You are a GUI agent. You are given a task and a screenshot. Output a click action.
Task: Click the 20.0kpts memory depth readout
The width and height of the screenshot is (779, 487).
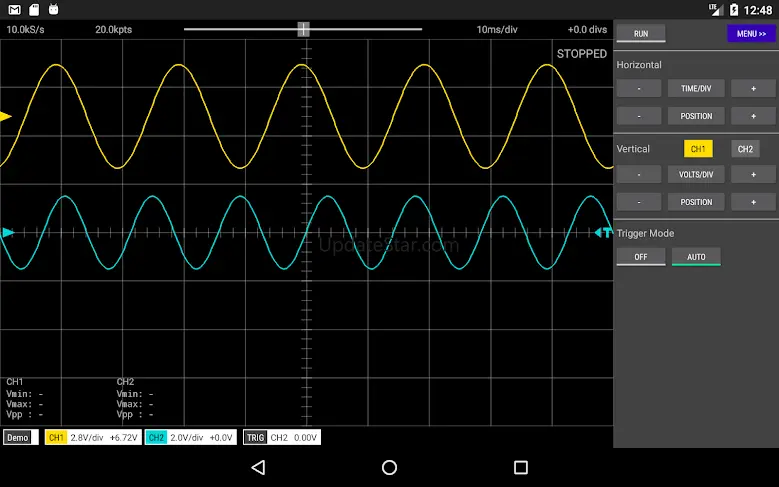pos(114,29)
